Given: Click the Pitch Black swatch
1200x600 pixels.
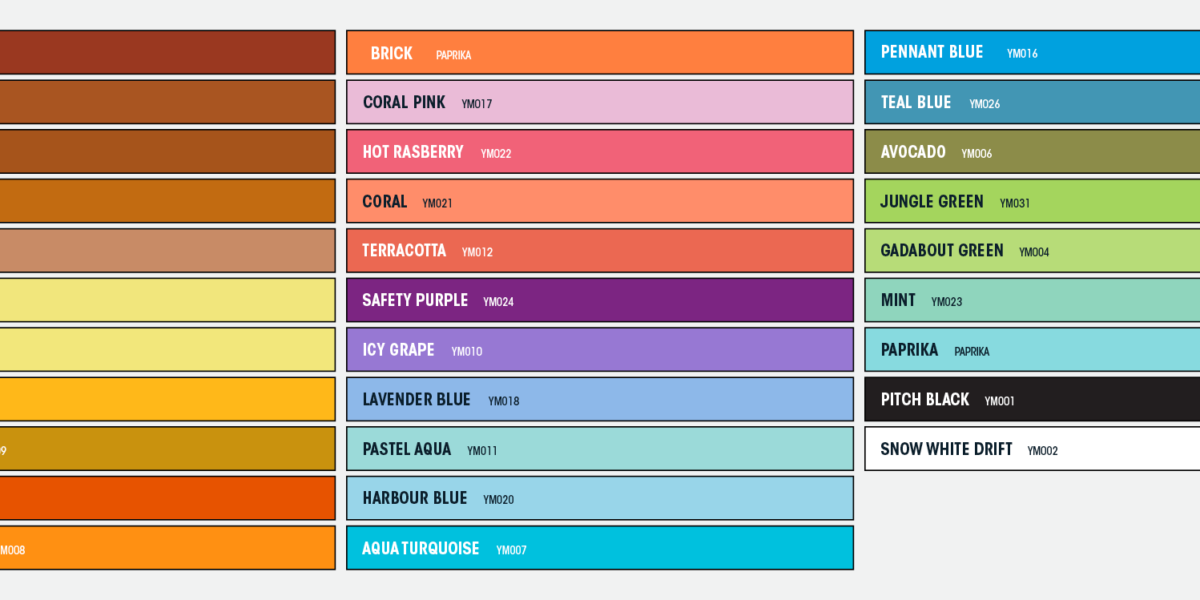Looking at the screenshot, I should click(1032, 399).
